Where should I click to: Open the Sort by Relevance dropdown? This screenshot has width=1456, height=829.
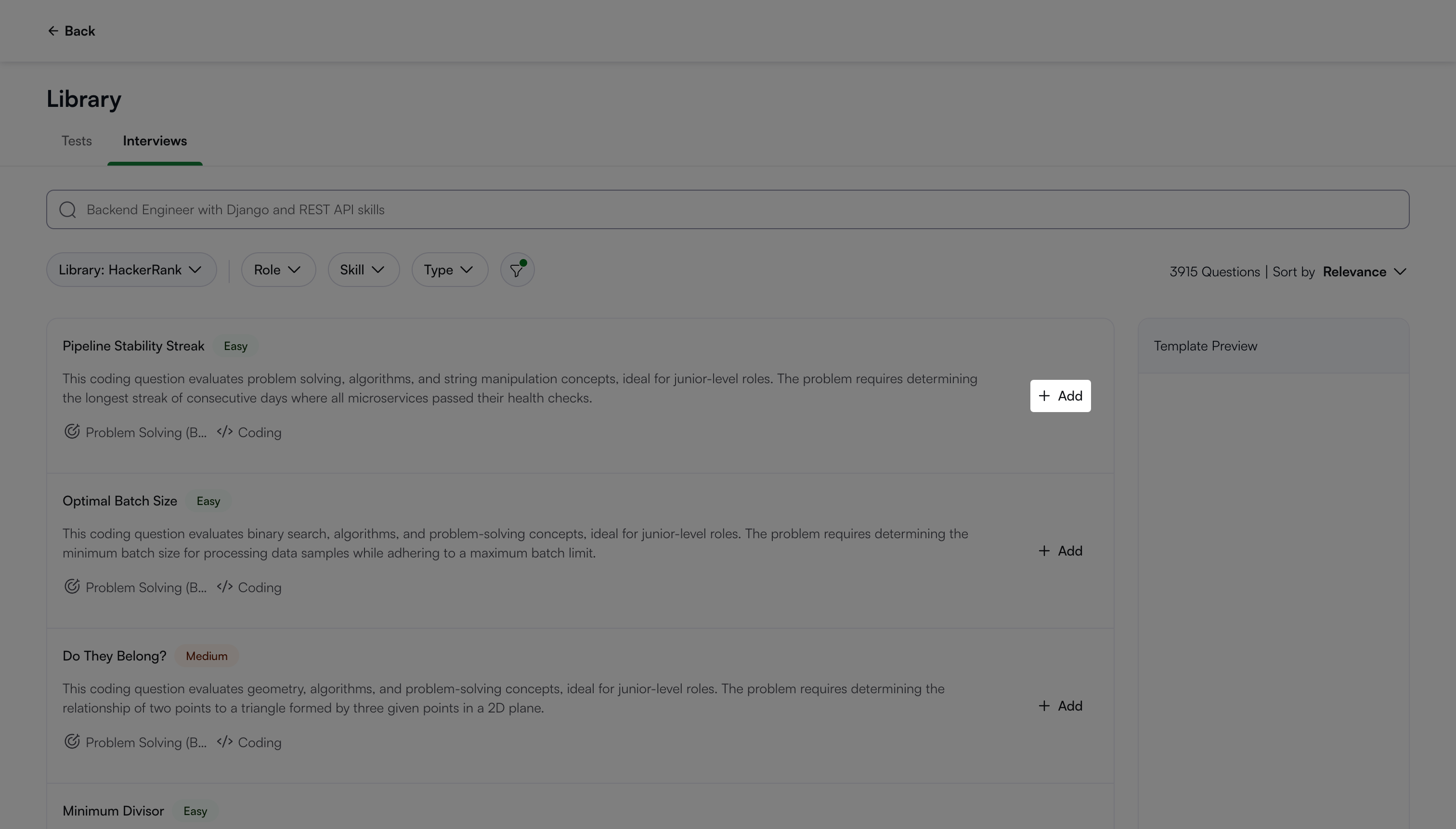[1365, 272]
